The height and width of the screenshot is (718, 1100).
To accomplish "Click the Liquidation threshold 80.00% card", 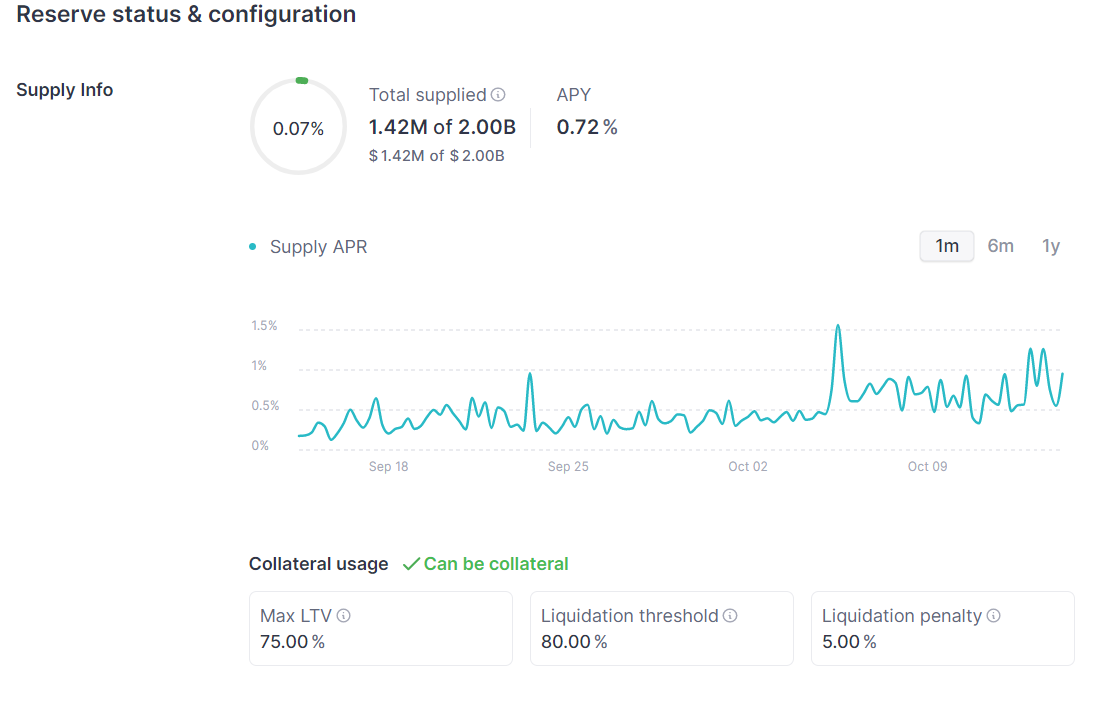I will click(661, 628).
